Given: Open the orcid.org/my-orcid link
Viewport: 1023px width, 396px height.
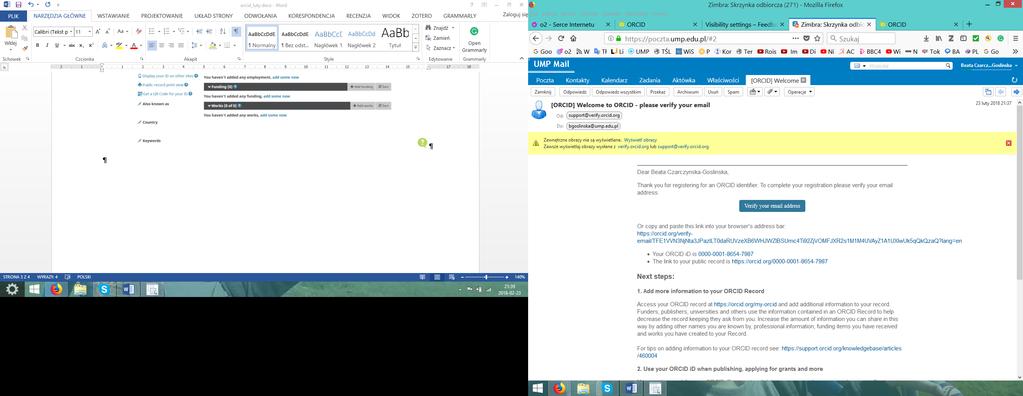Looking at the screenshot, I should [x=744, y=304].
